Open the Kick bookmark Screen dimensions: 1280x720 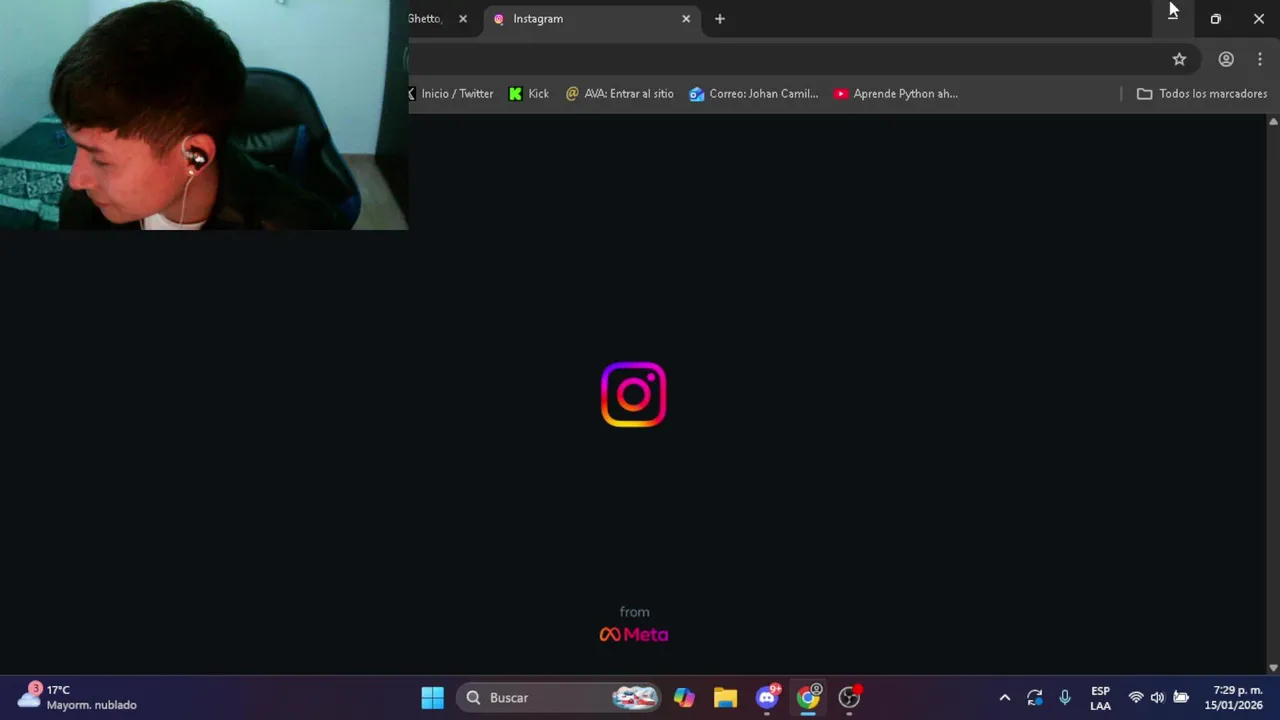coord(529,94)
